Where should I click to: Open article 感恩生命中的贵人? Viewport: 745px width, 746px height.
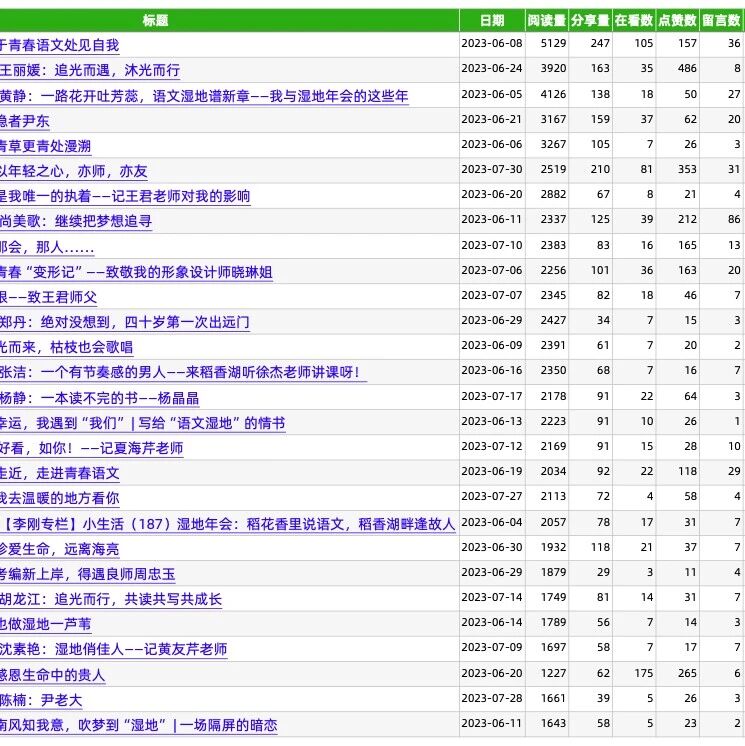coord(52,675)
